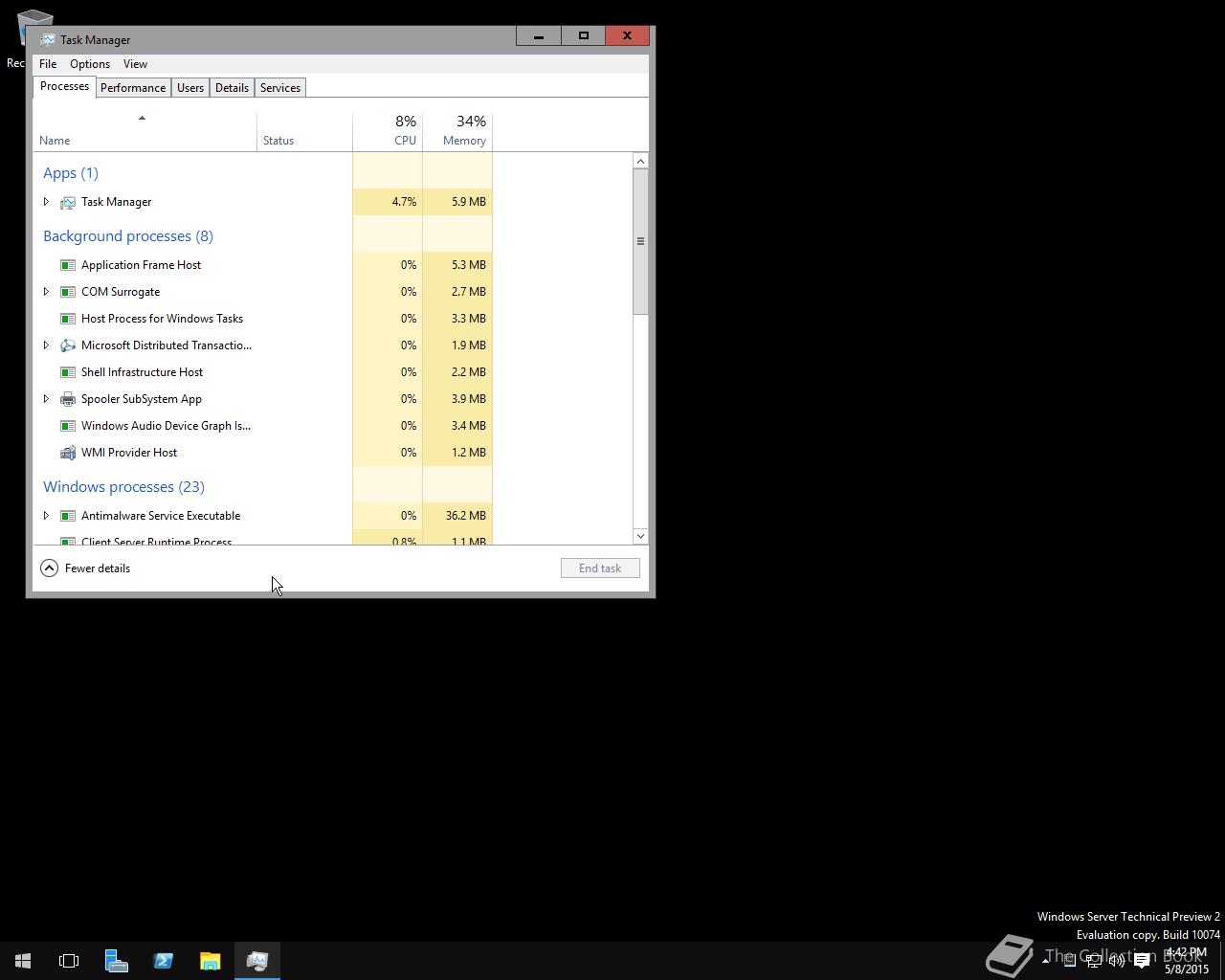Click the COM Surrogate process icon
This screenshot has height=980, width=1225.
pyautogui.click(x=68, y=292)
